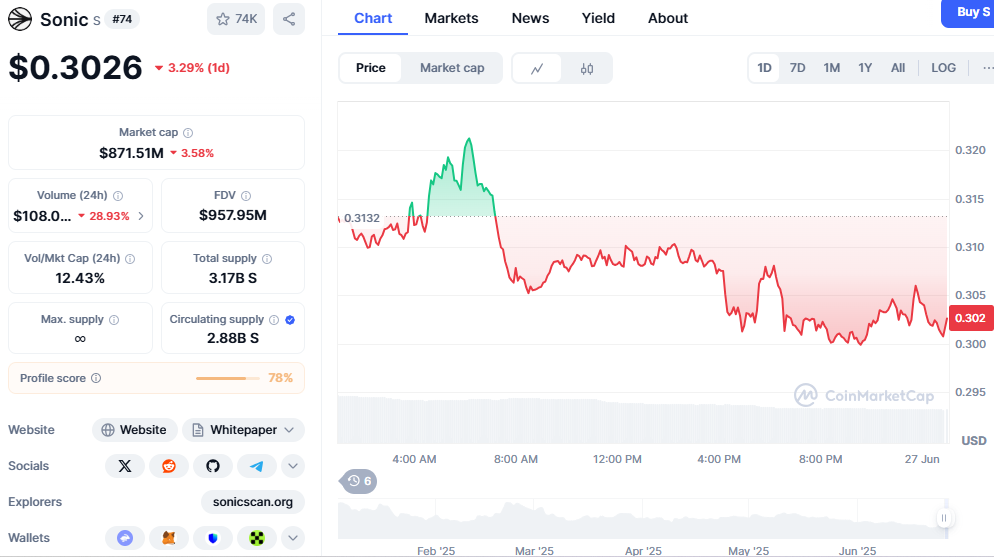The height and width of the screenshot is (557, 994).
Task: Click the verified circulating supply badge
Action: (290, 319)
